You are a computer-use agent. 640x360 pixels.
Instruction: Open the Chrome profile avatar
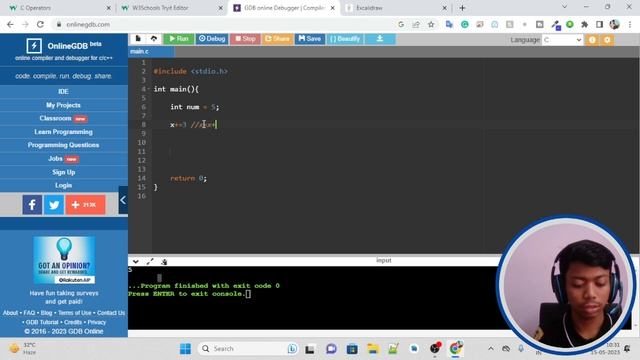[614, 24]
